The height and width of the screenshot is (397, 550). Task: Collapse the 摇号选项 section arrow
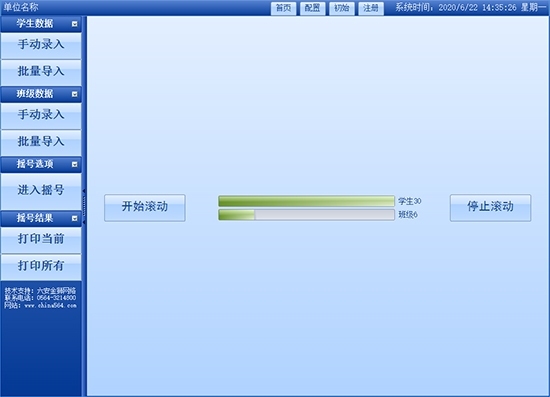pyautogui.click(x=74, y=164)
